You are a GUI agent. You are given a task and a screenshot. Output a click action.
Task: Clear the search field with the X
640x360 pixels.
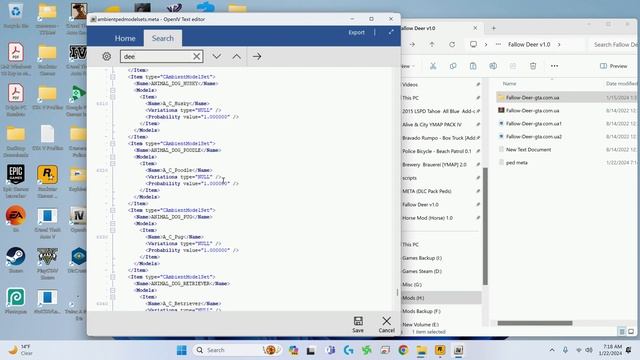tap(197, 56)
